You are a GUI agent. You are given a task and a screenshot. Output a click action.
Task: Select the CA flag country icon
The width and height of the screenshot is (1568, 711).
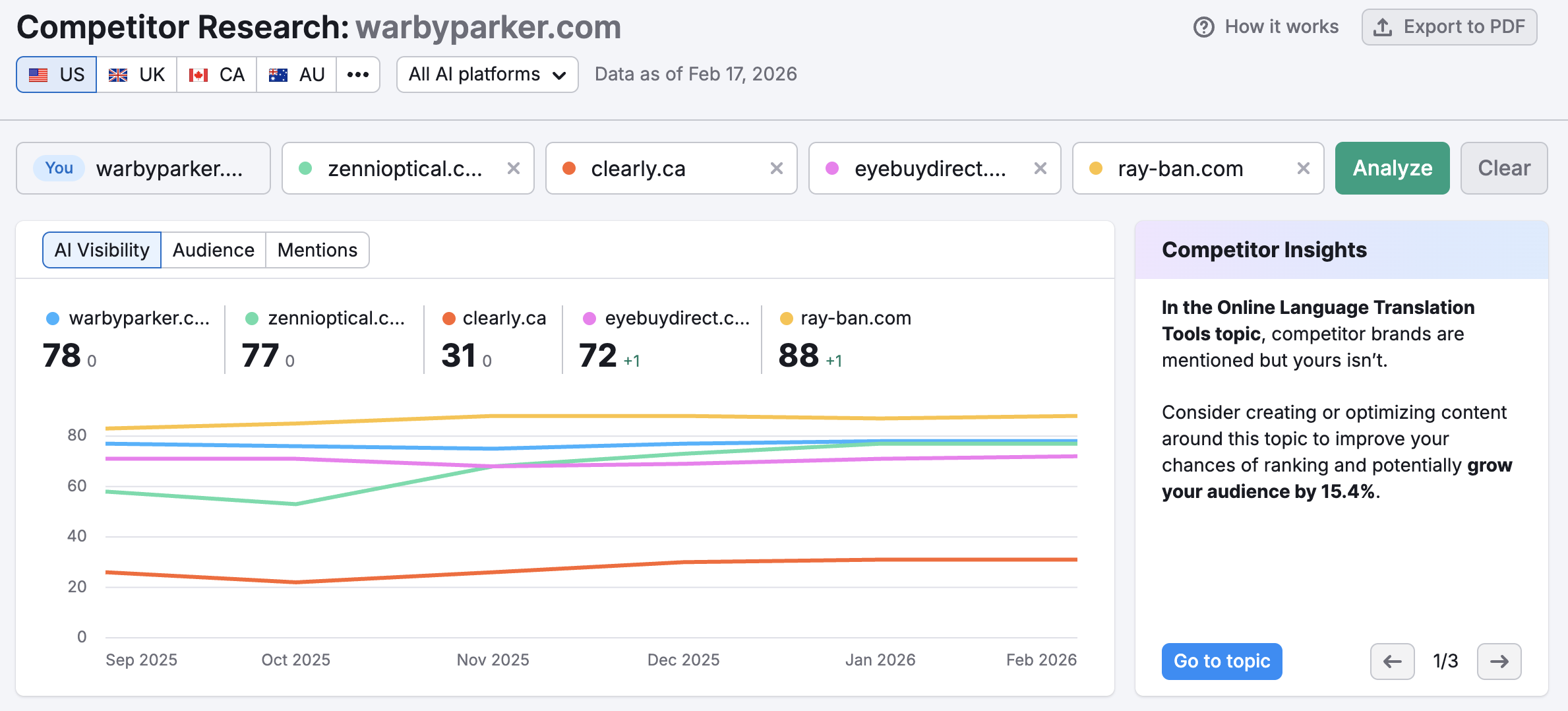click(x=199, y=75)
